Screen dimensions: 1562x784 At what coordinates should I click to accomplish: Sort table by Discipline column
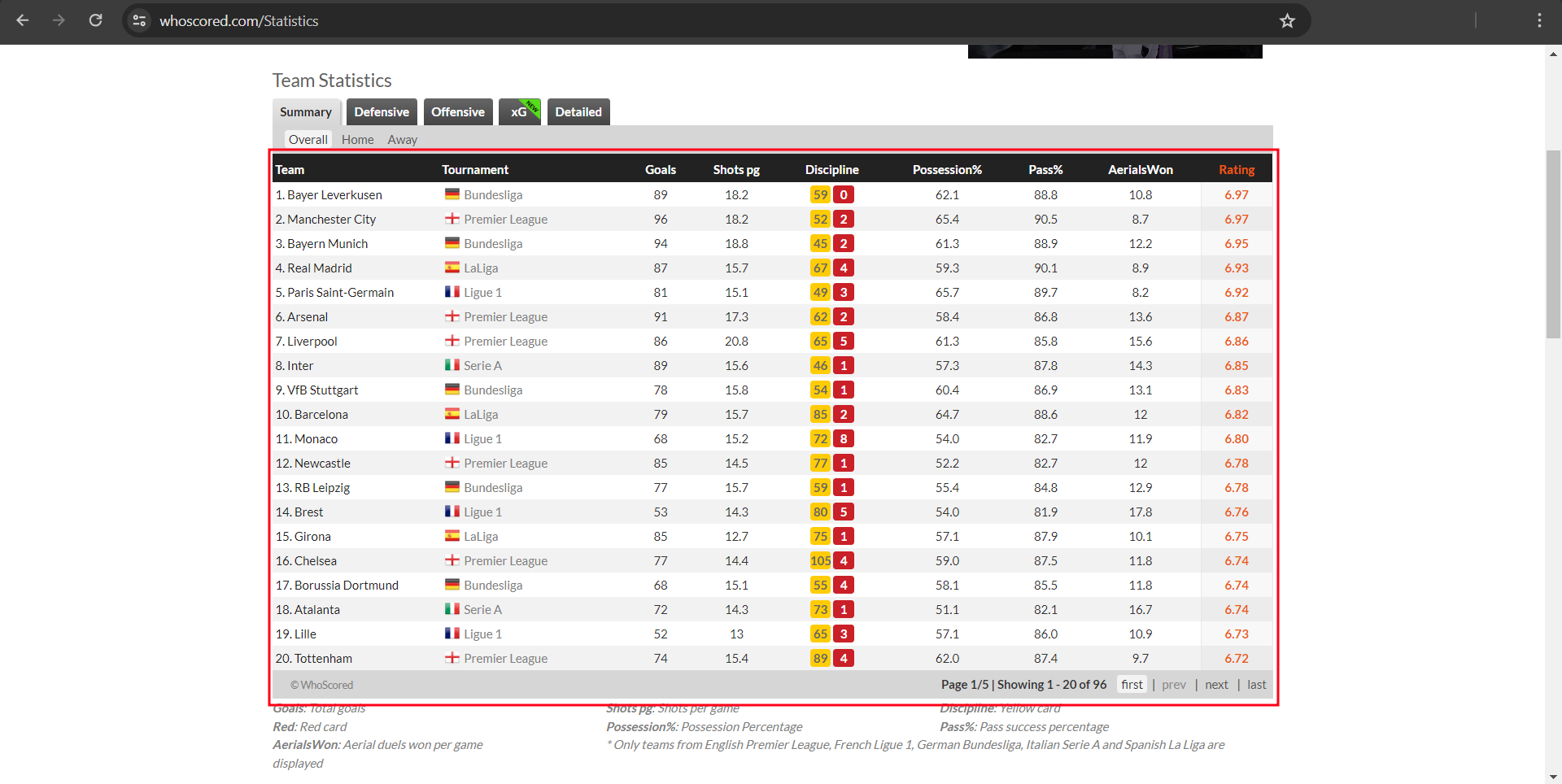click(x=832, y=170)
